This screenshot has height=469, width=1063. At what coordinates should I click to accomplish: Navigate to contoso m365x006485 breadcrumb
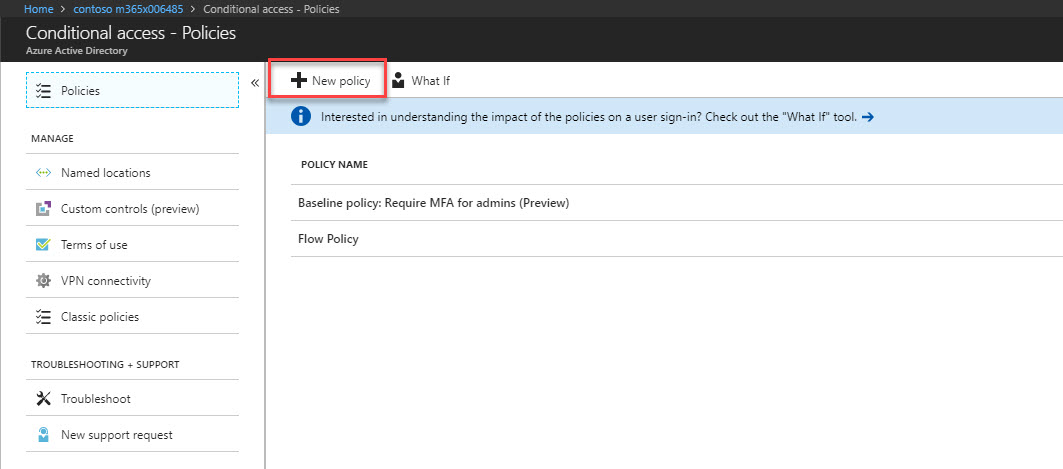pos(128,9)
